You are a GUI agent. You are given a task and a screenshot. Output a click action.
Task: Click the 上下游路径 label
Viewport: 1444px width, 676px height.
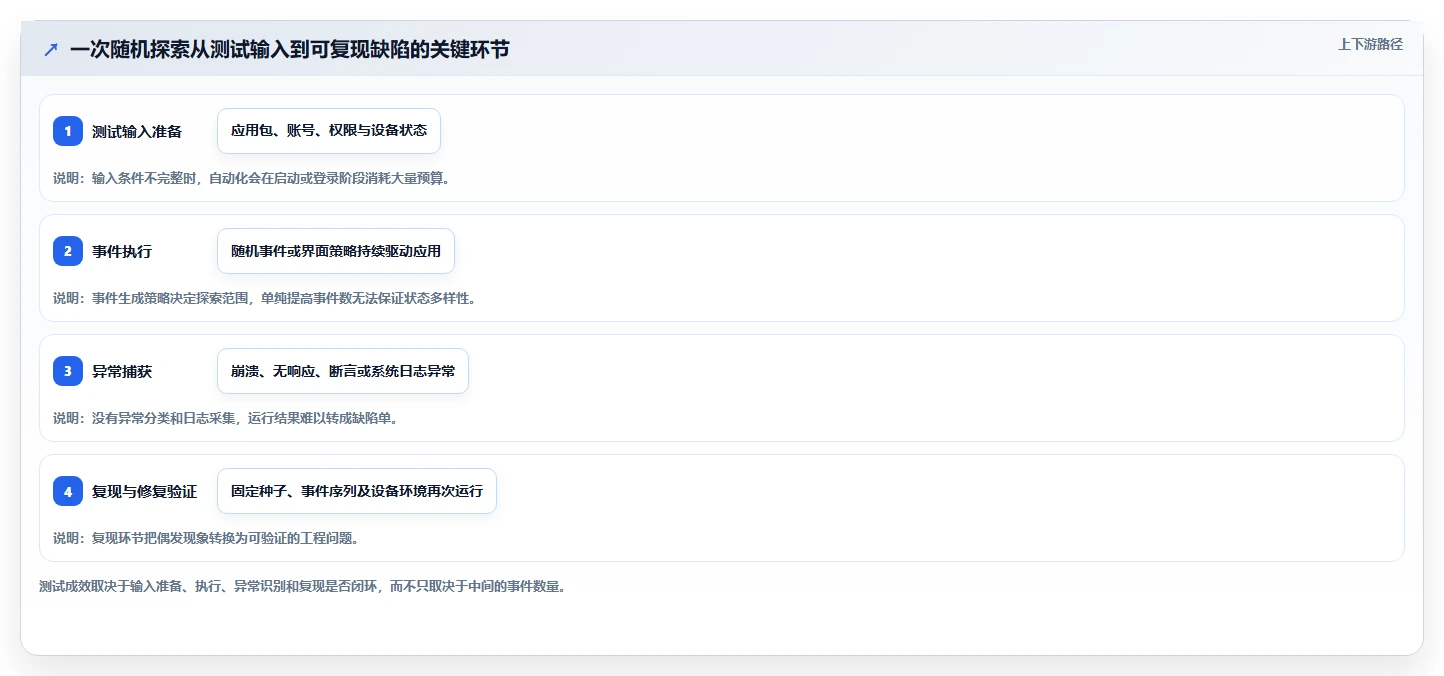point(1371,44)
